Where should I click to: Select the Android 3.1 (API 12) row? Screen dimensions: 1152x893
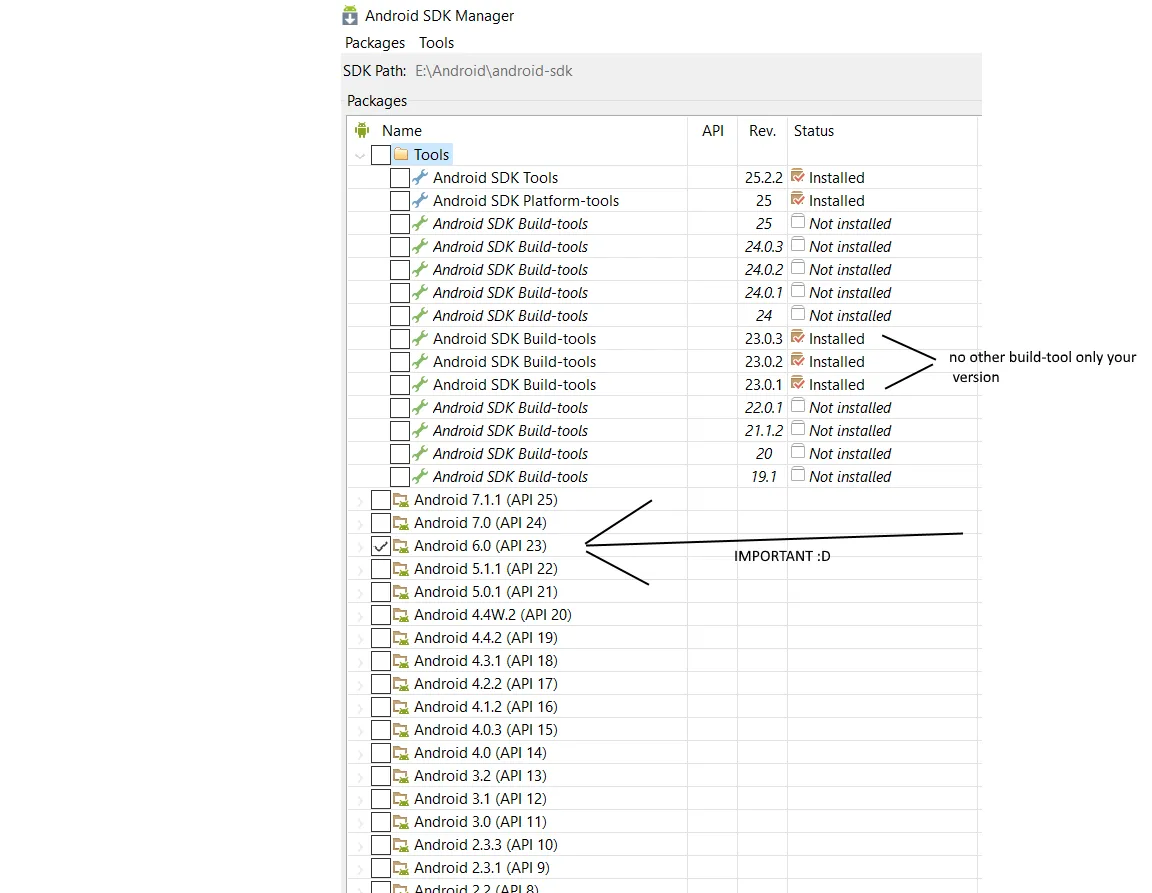point(664,799)
